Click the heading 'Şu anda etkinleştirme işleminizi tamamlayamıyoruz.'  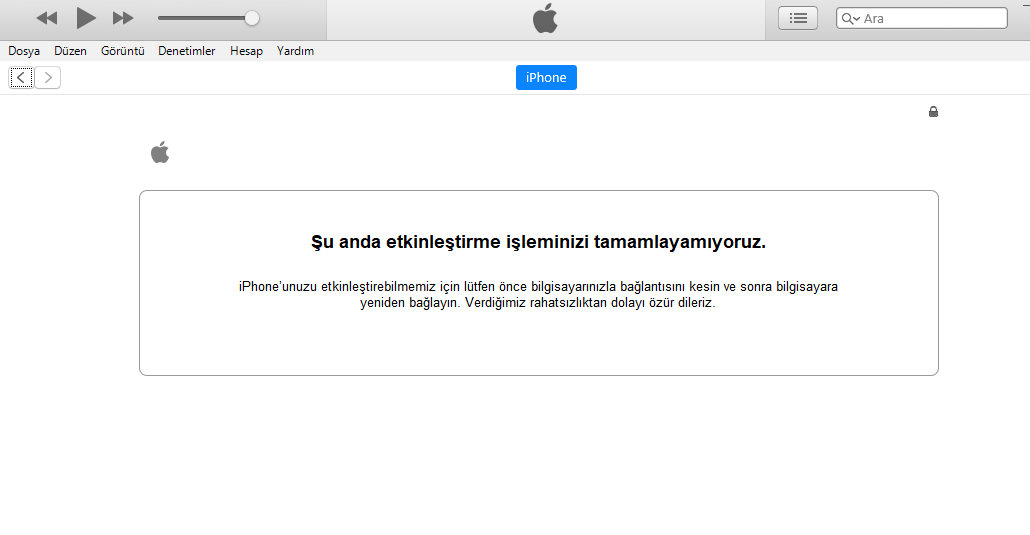pos(539,242)
